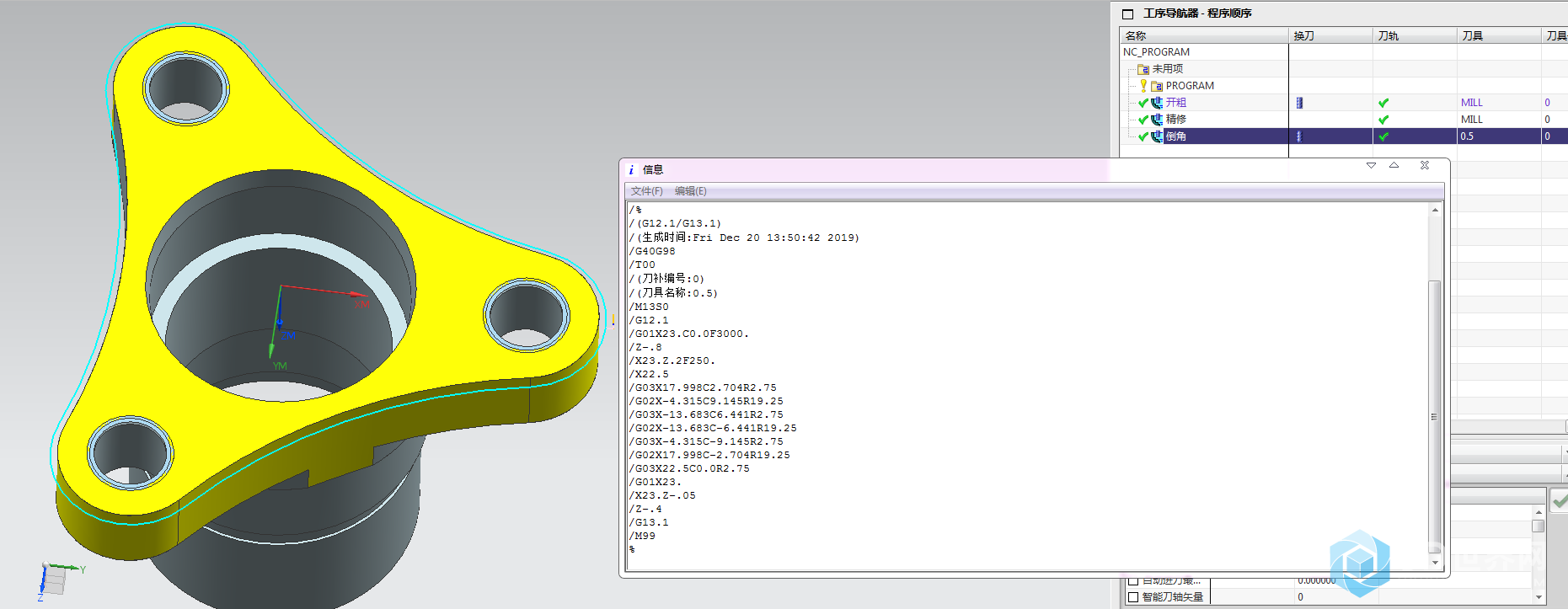Click the toolpath checkmark in 精修 row
This screenshot has height=609, width=1568.
1383,120
